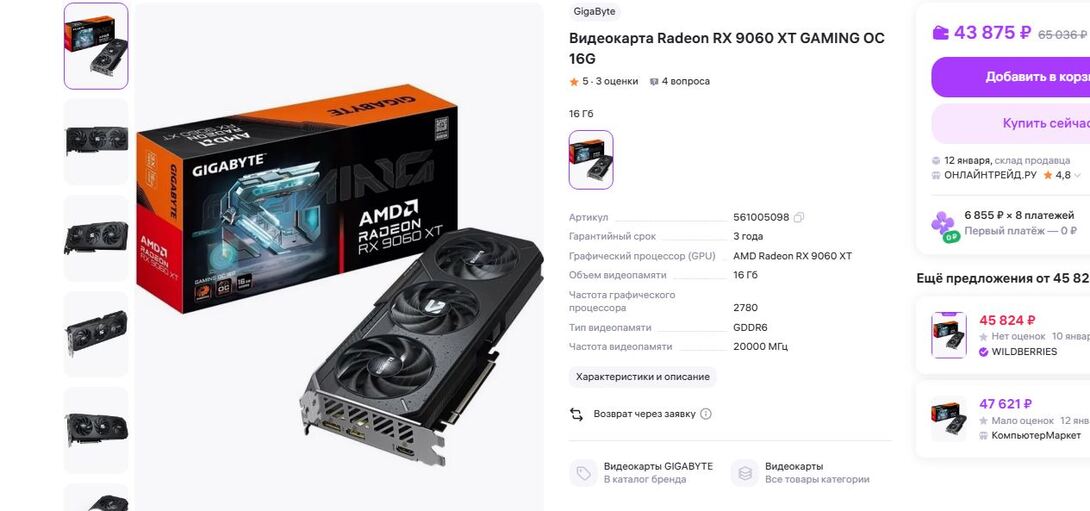The image size is (1090, 511).
Task: Click the purple wallet price icon
Action: tap(941, 33)
